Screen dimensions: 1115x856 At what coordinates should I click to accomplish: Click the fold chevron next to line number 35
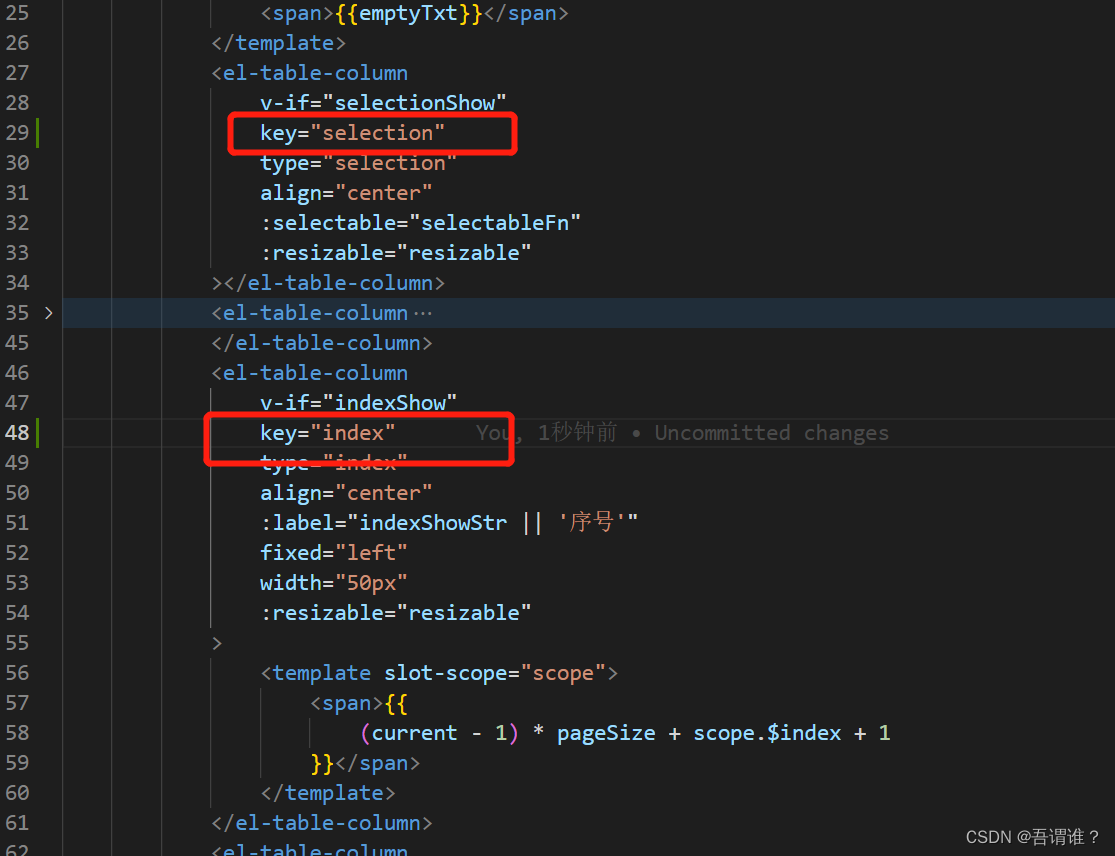(47, 312)
